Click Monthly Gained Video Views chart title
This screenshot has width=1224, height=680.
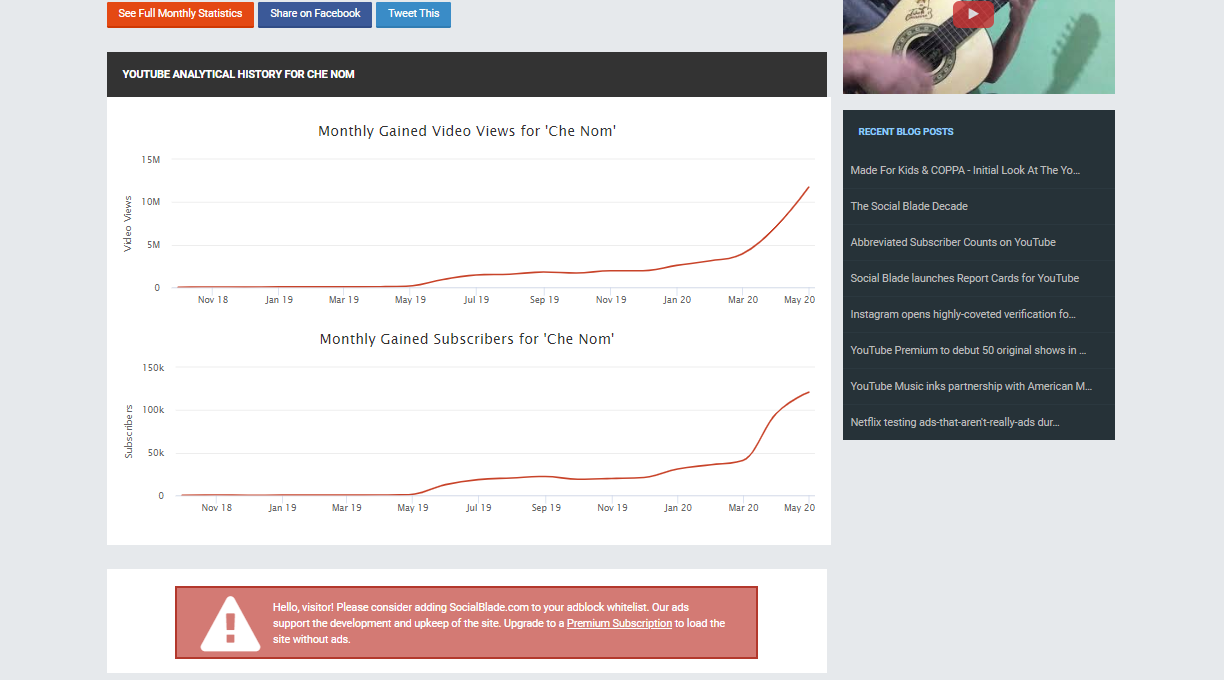point(467,131)
